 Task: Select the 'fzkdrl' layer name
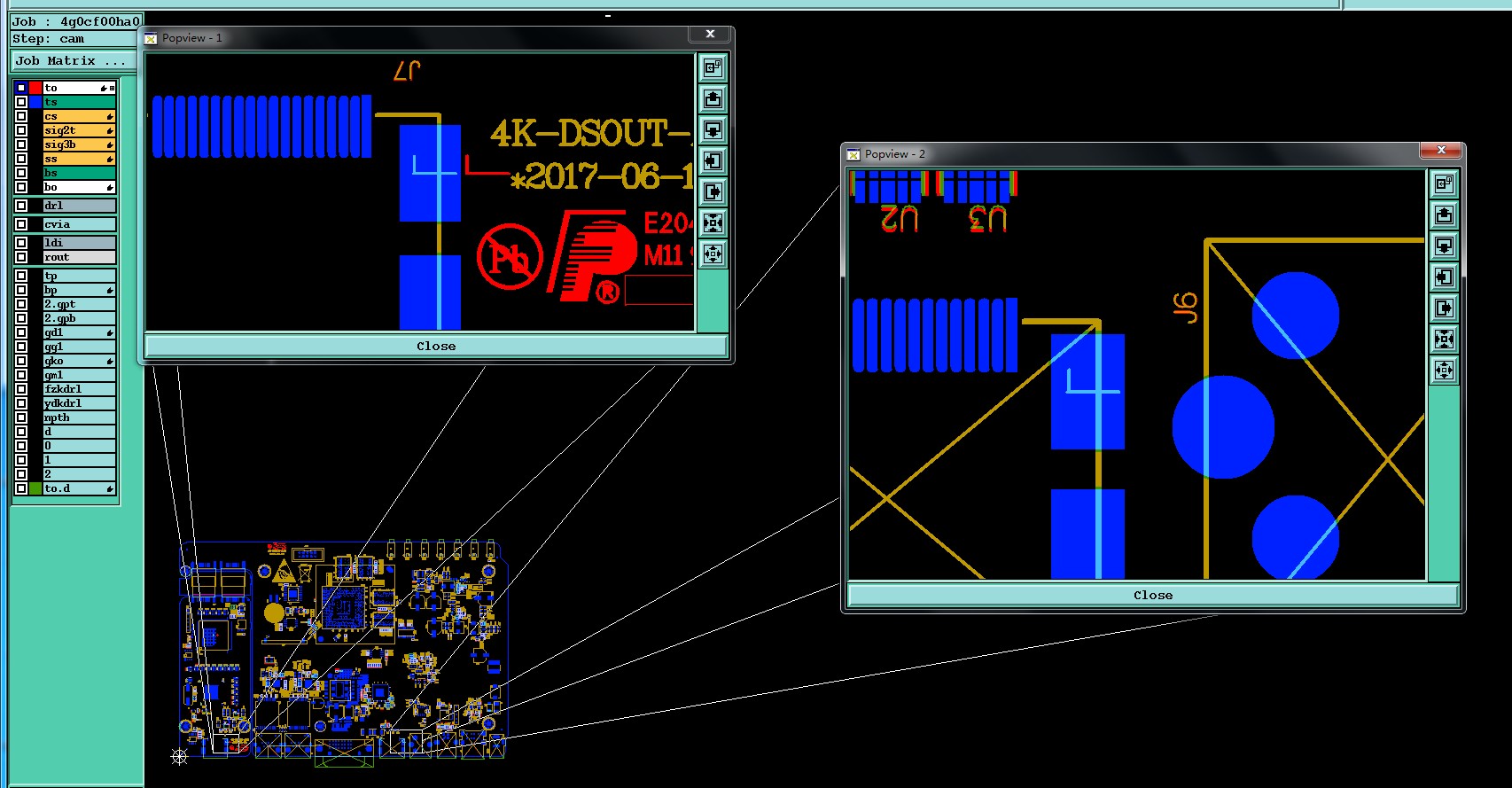[x=80, y=389]
